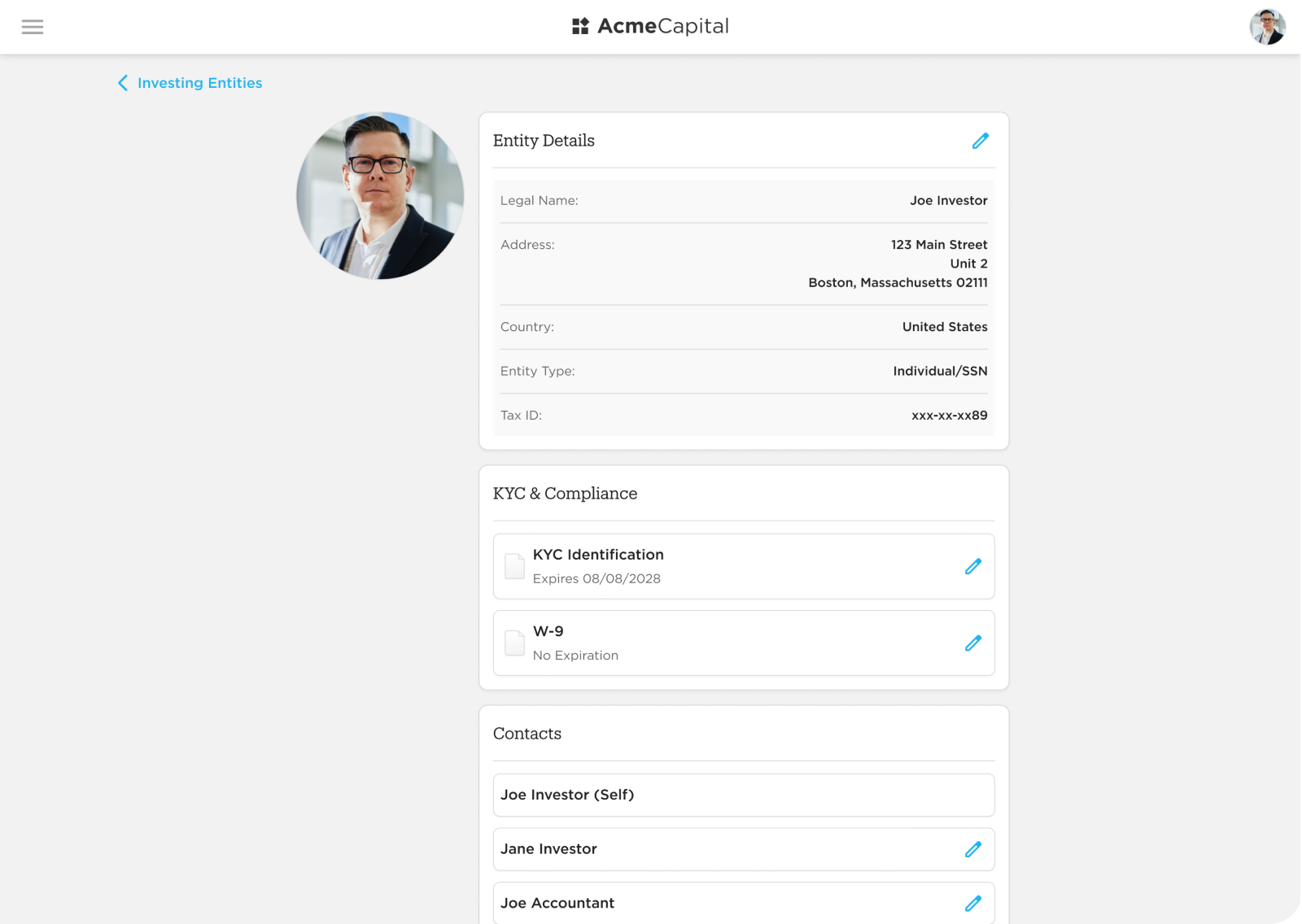Open the hamburger navigation menu
The height and width of the screenshot is (924, 1302).
[x=33, y=27]
